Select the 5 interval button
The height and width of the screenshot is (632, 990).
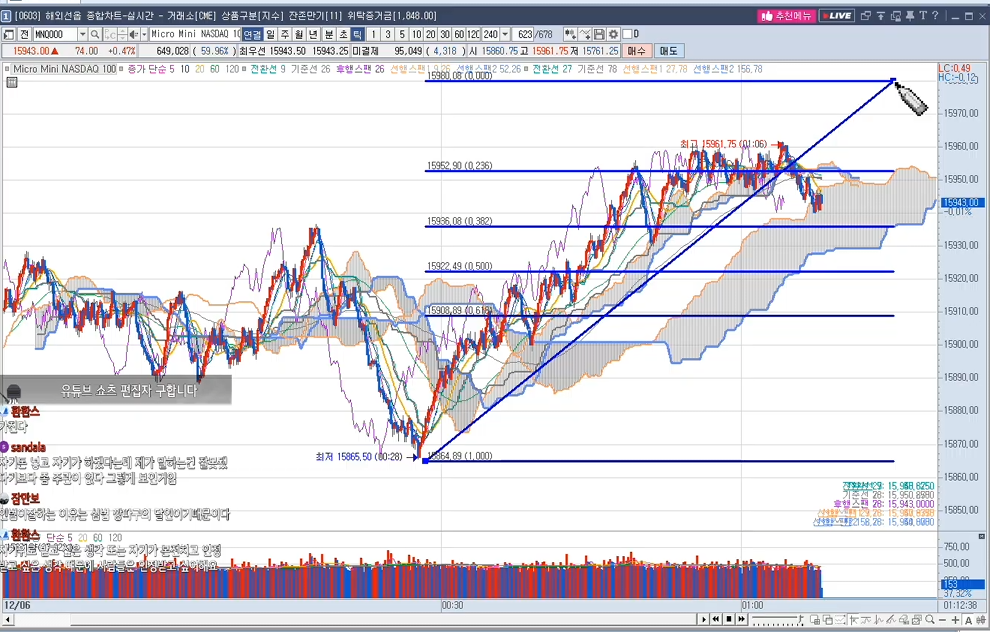[402, 34]
